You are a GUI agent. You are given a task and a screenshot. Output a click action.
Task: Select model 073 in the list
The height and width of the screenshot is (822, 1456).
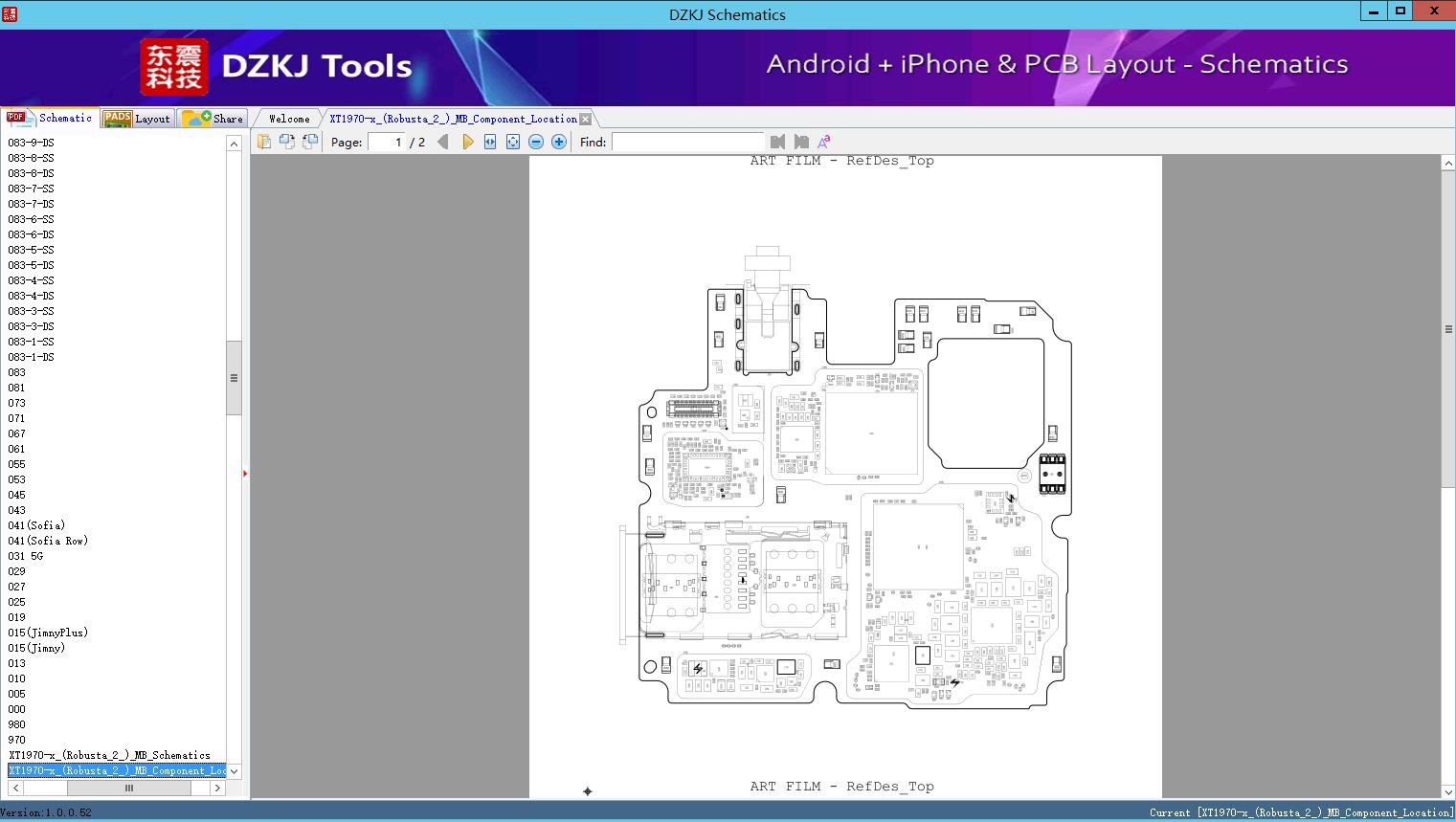[16, 403]
